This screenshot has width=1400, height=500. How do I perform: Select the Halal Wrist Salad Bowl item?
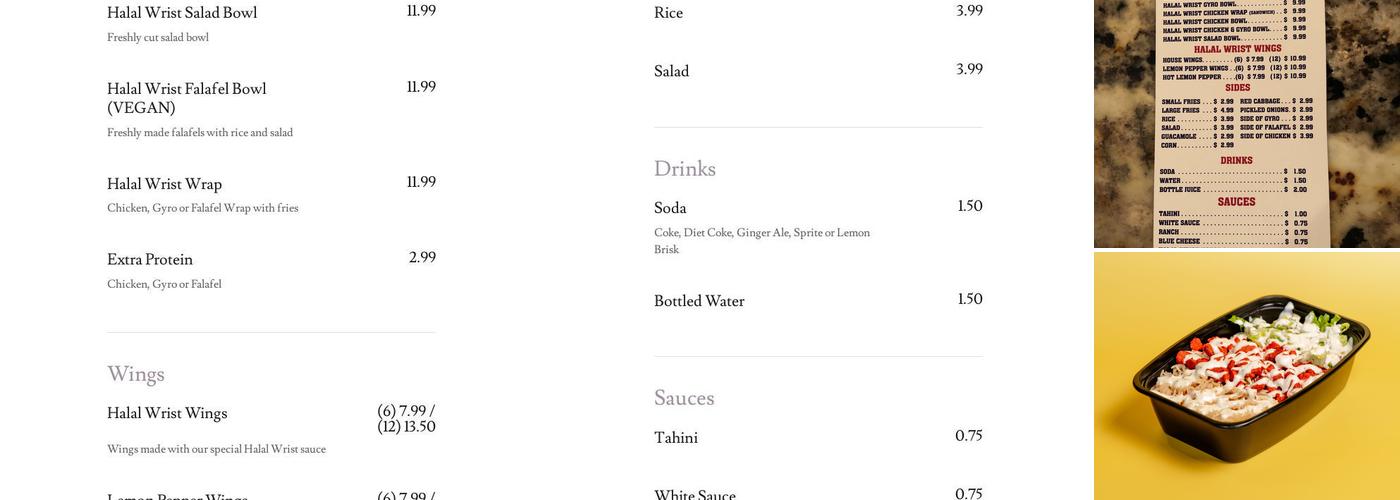[x=182, y=13]
